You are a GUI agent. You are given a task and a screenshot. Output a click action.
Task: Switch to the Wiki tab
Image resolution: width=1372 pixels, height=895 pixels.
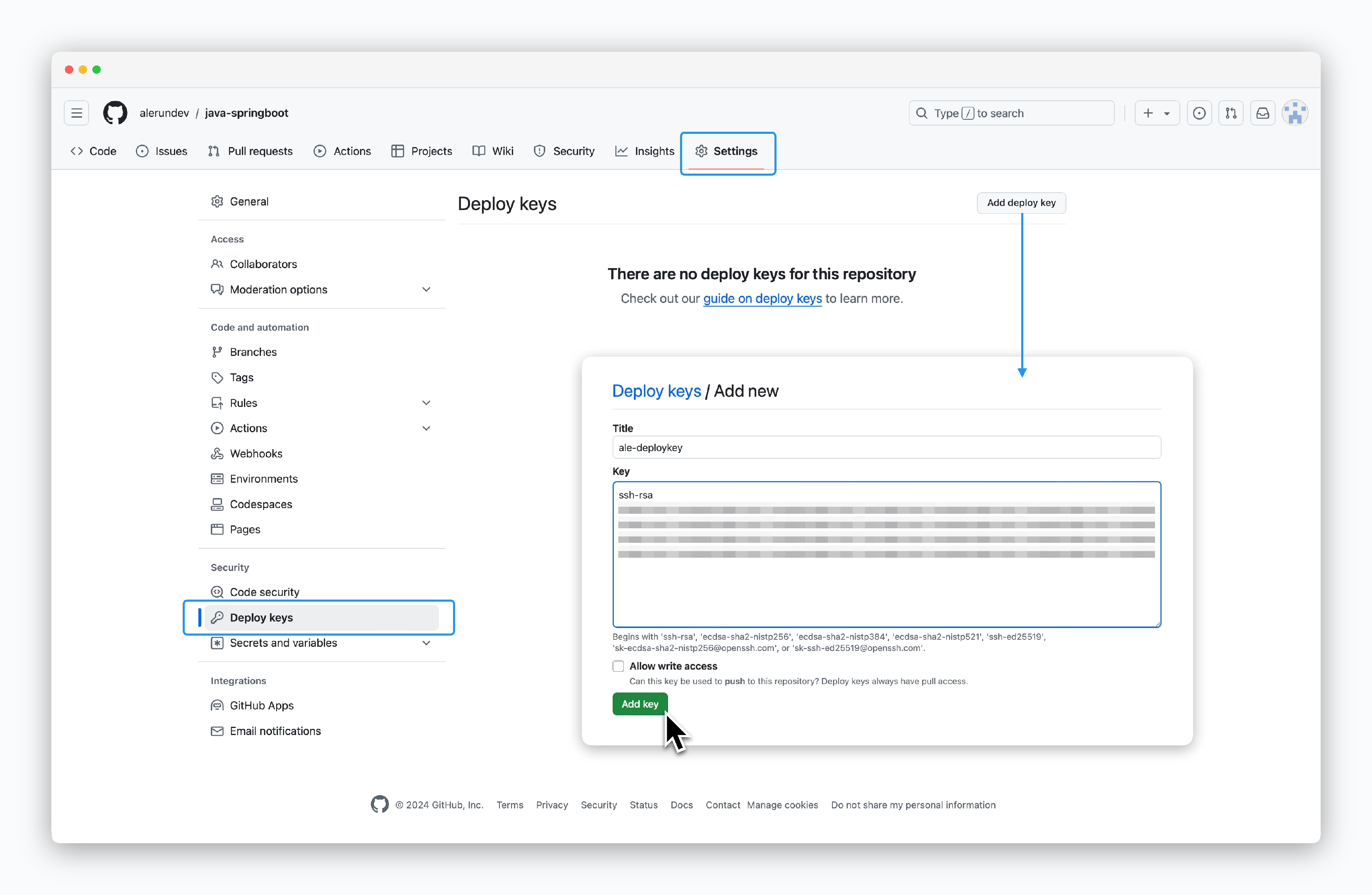(x=493, y=151)
